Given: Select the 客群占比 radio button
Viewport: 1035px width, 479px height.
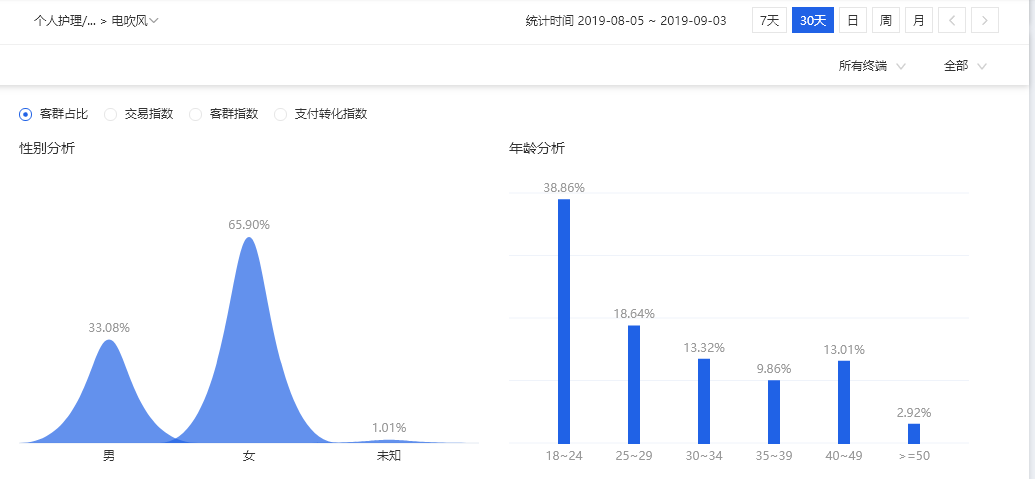Looking at the screenshot, I should coord(26,114).
